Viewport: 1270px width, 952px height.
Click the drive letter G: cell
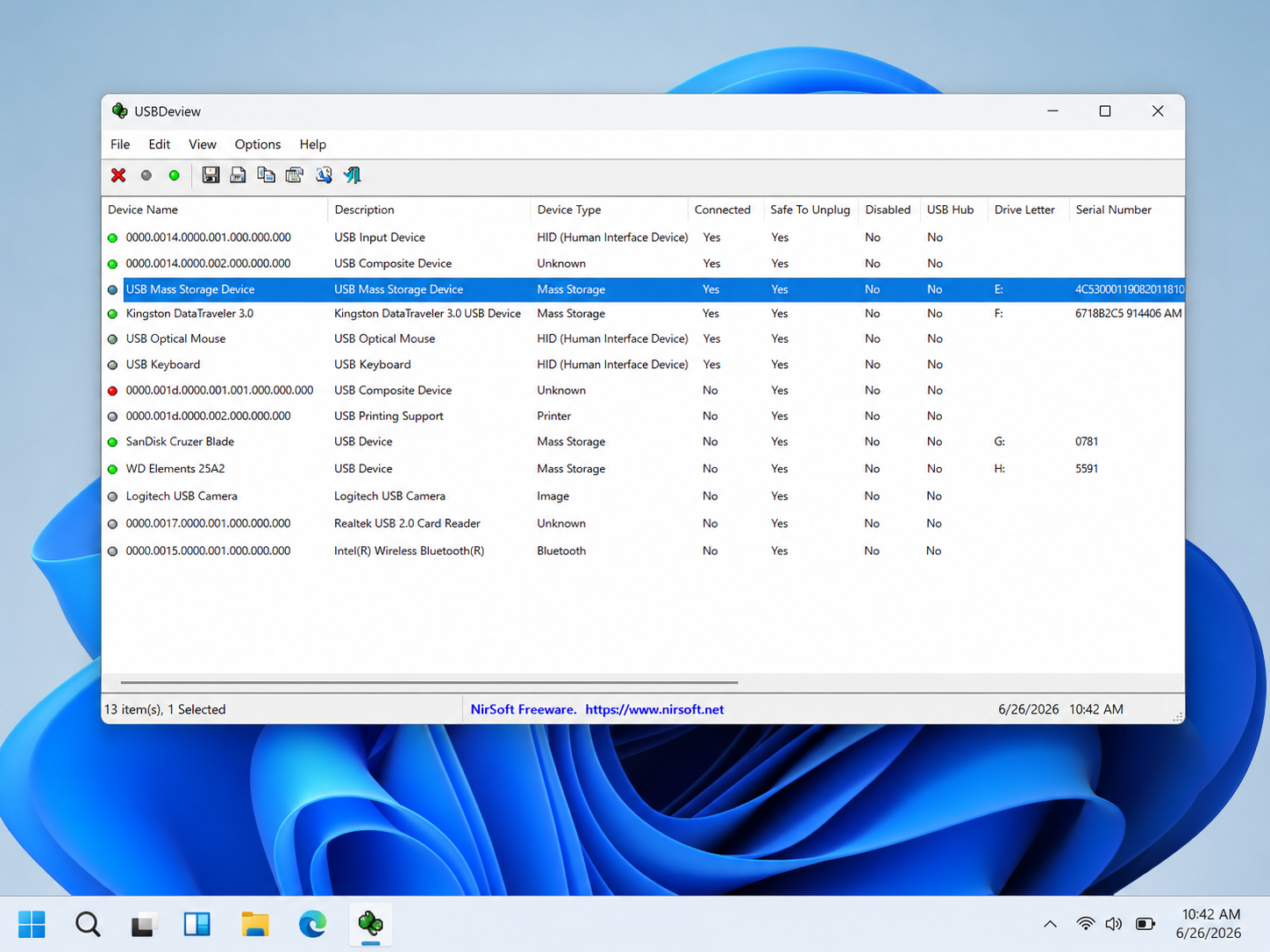(x=1000, y=442)
